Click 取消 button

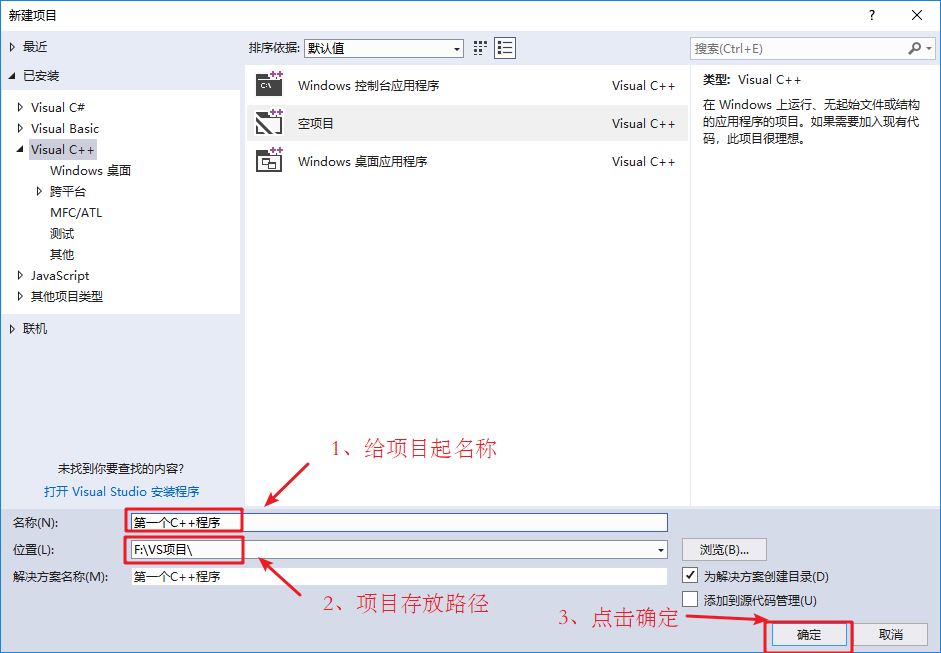(891, 634)
